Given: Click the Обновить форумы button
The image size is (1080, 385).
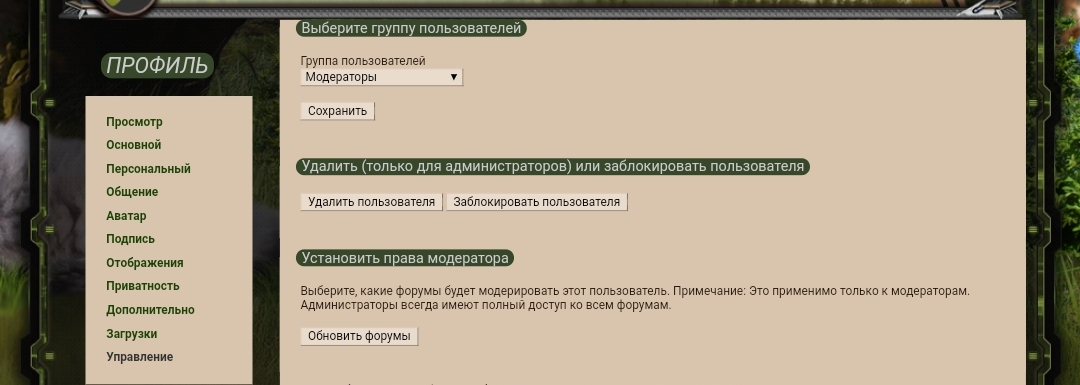Looking at the screenshot, I should point(359,336).
